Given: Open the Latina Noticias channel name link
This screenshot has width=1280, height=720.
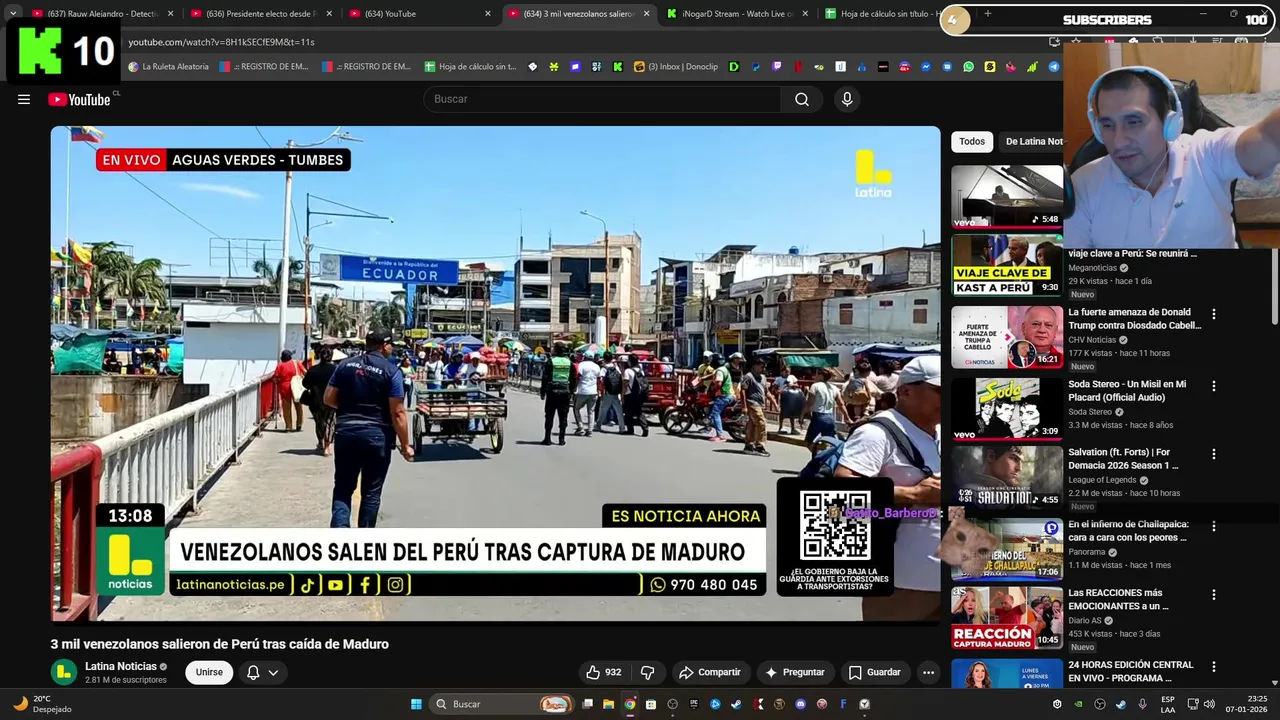Looking at the screenshot, I should coord(121,666).
